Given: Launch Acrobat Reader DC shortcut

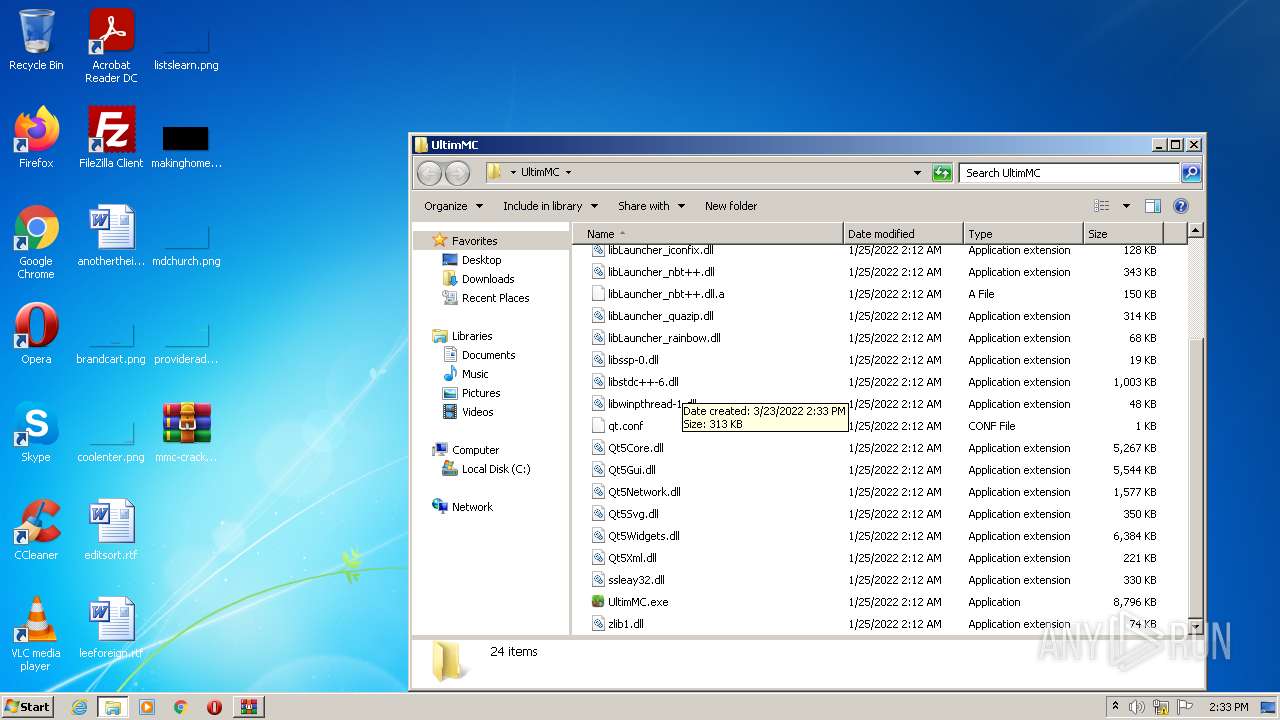Looking at the screenshot, I should [x=111, y=46].
